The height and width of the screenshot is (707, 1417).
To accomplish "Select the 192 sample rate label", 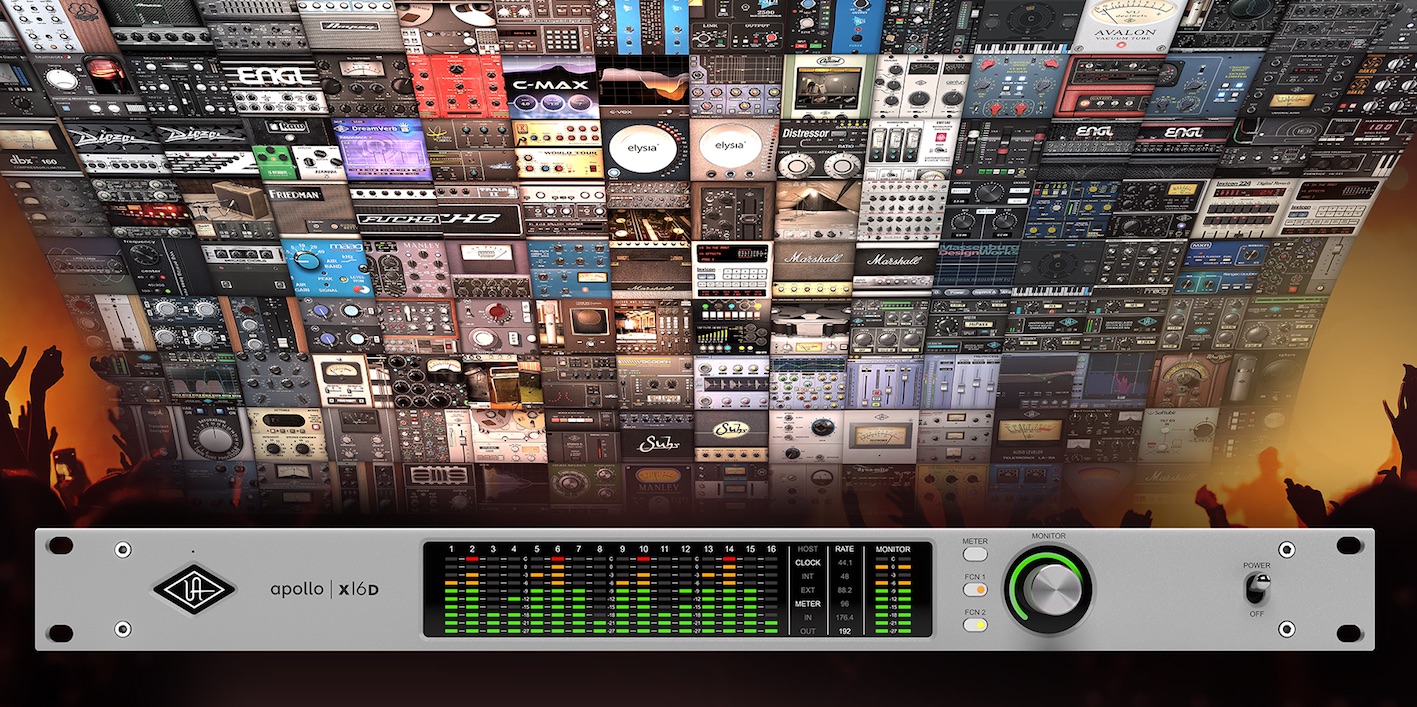I will 844,631.
